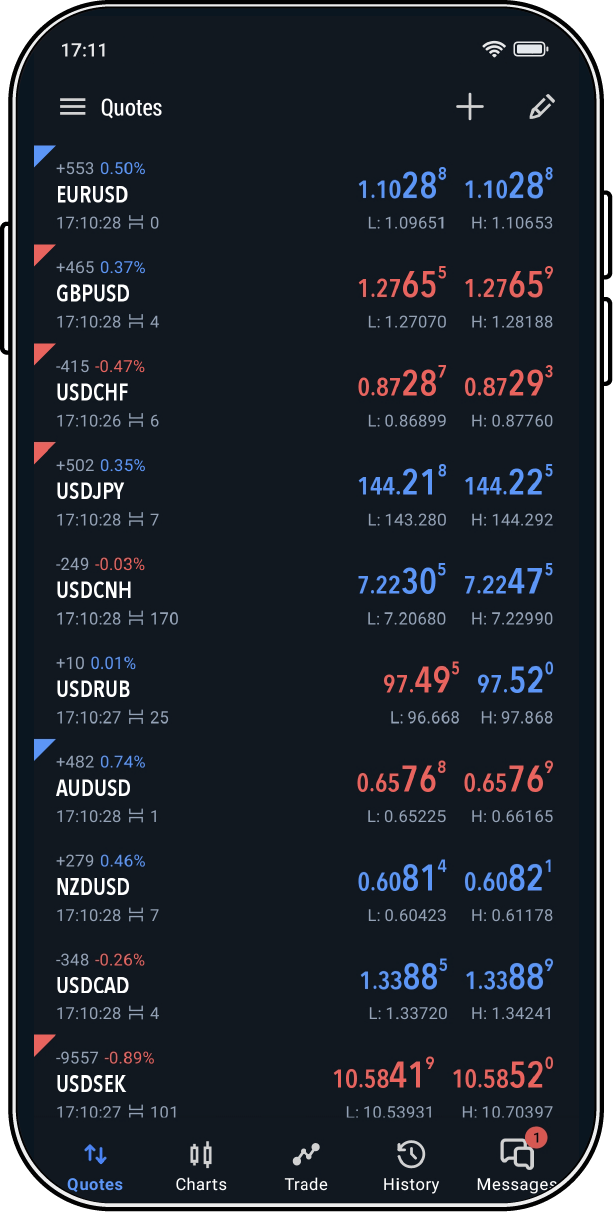Image resolution: width=613 pixels, height=1227 pixels.
Task: Switch to the Trade tab
Action: click(x=306, y=1167)
